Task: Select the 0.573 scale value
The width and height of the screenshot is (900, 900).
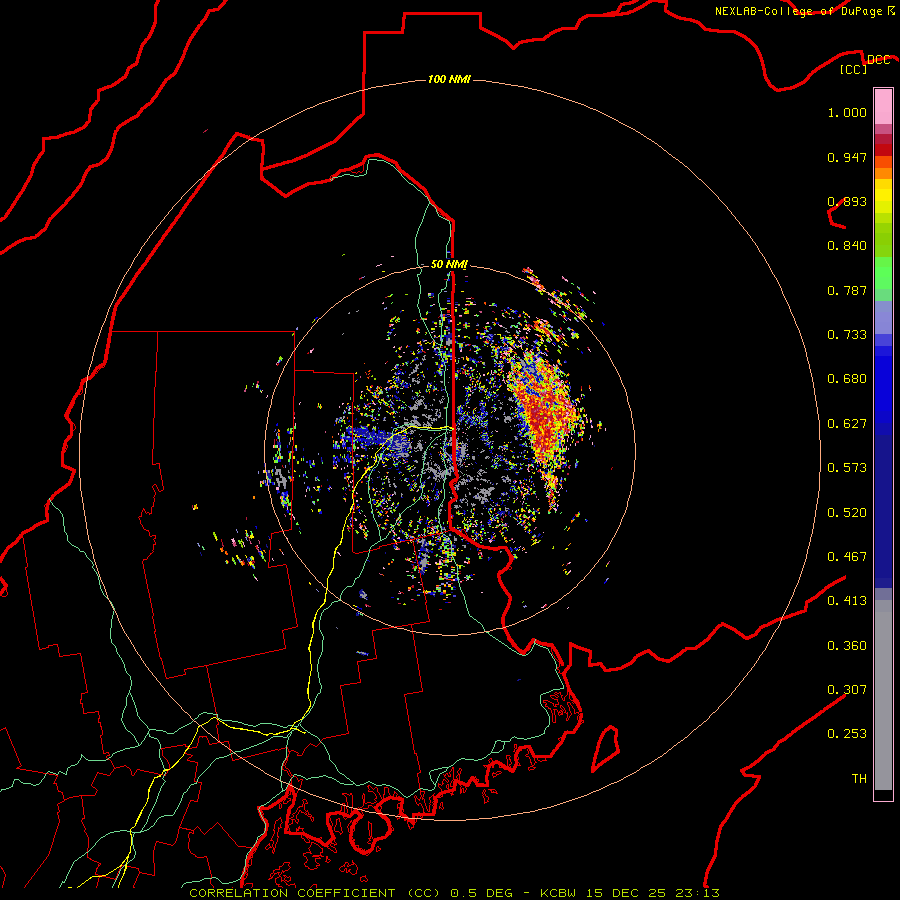Action: coord(847,468)
